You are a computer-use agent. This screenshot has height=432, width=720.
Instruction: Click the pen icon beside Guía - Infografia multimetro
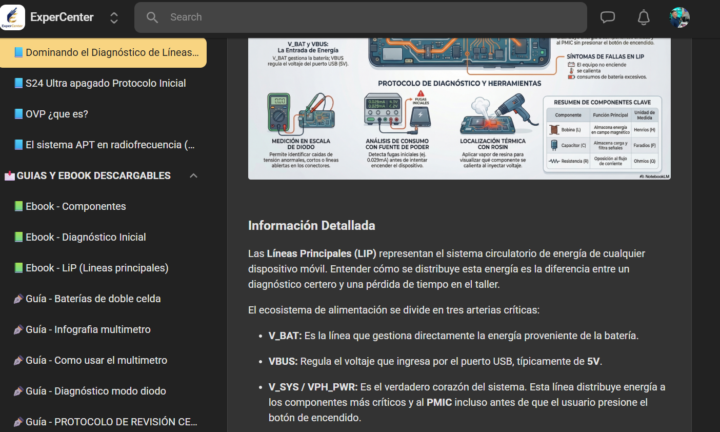pos(18,329)
